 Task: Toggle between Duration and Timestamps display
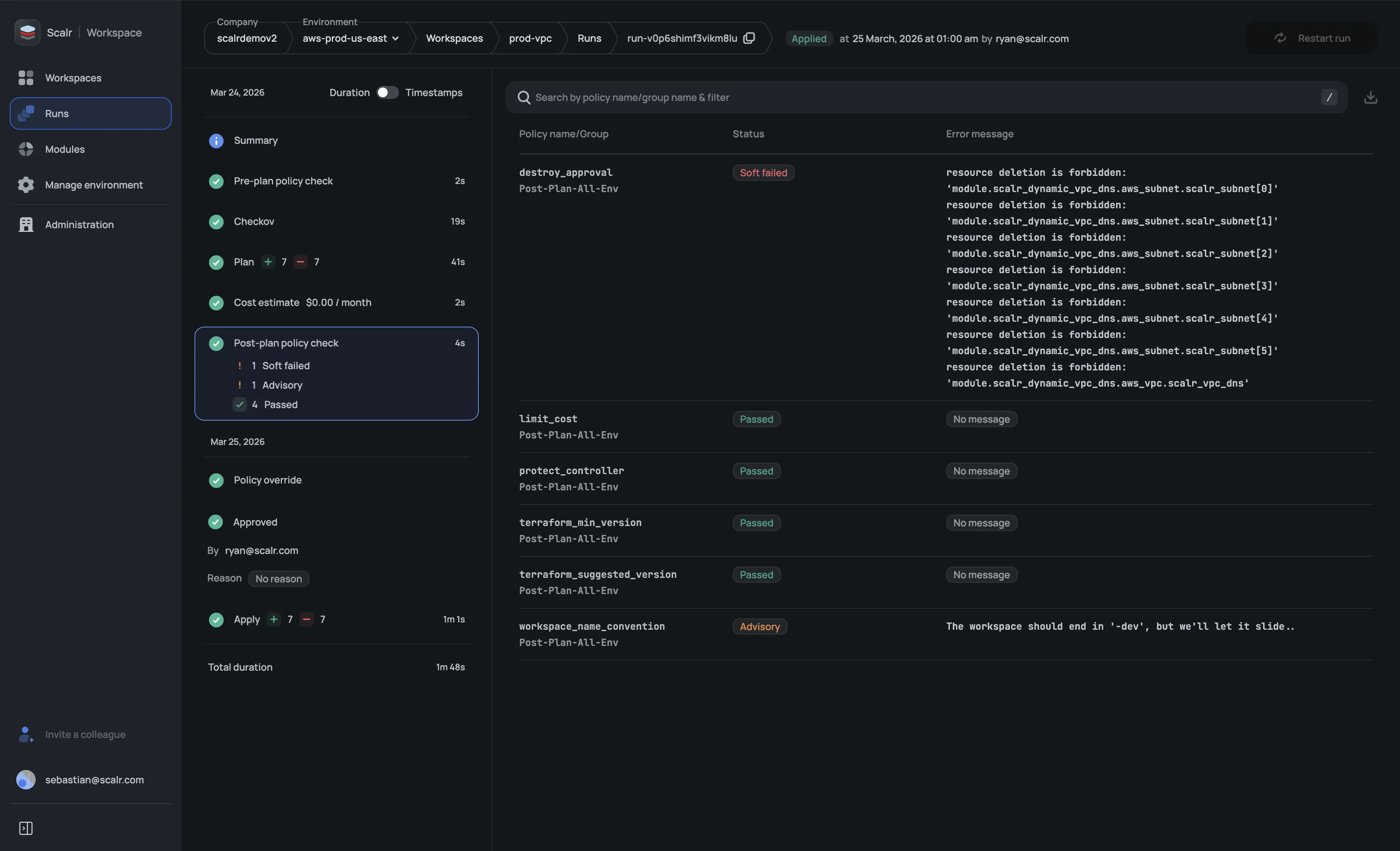(387, 92)
